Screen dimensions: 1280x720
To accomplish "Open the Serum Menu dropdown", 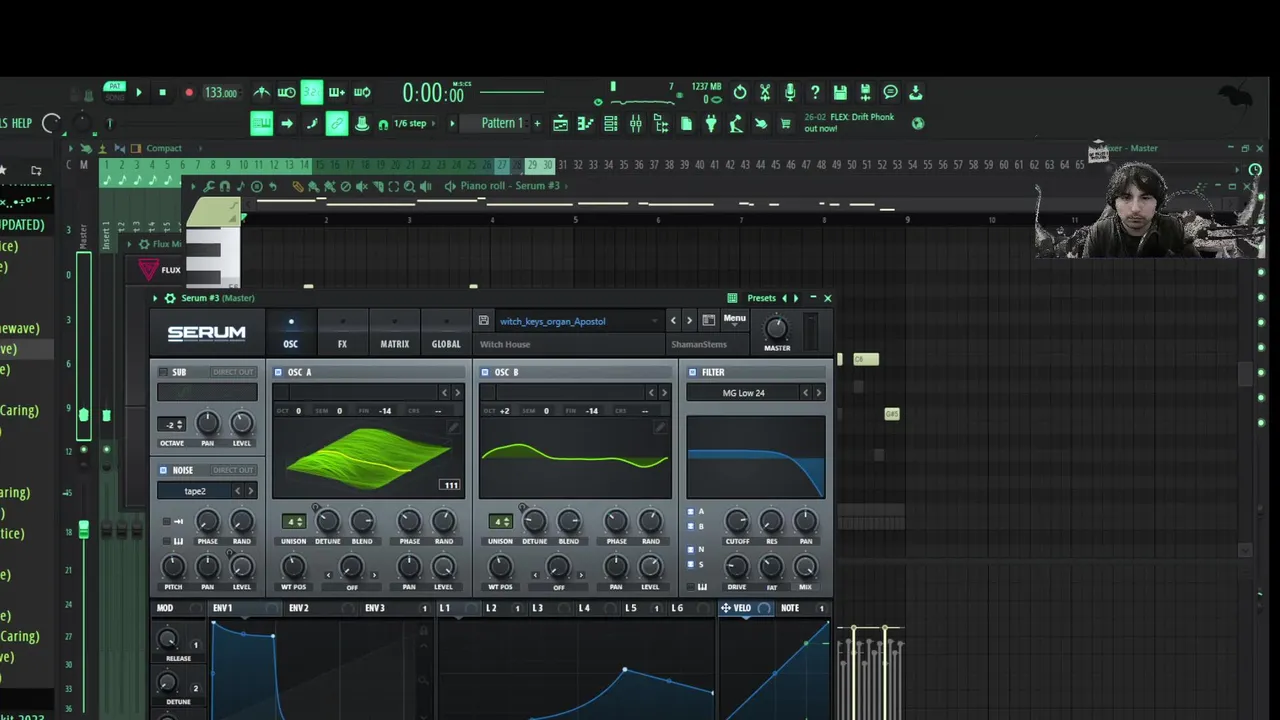I will (x=735, y=319).
